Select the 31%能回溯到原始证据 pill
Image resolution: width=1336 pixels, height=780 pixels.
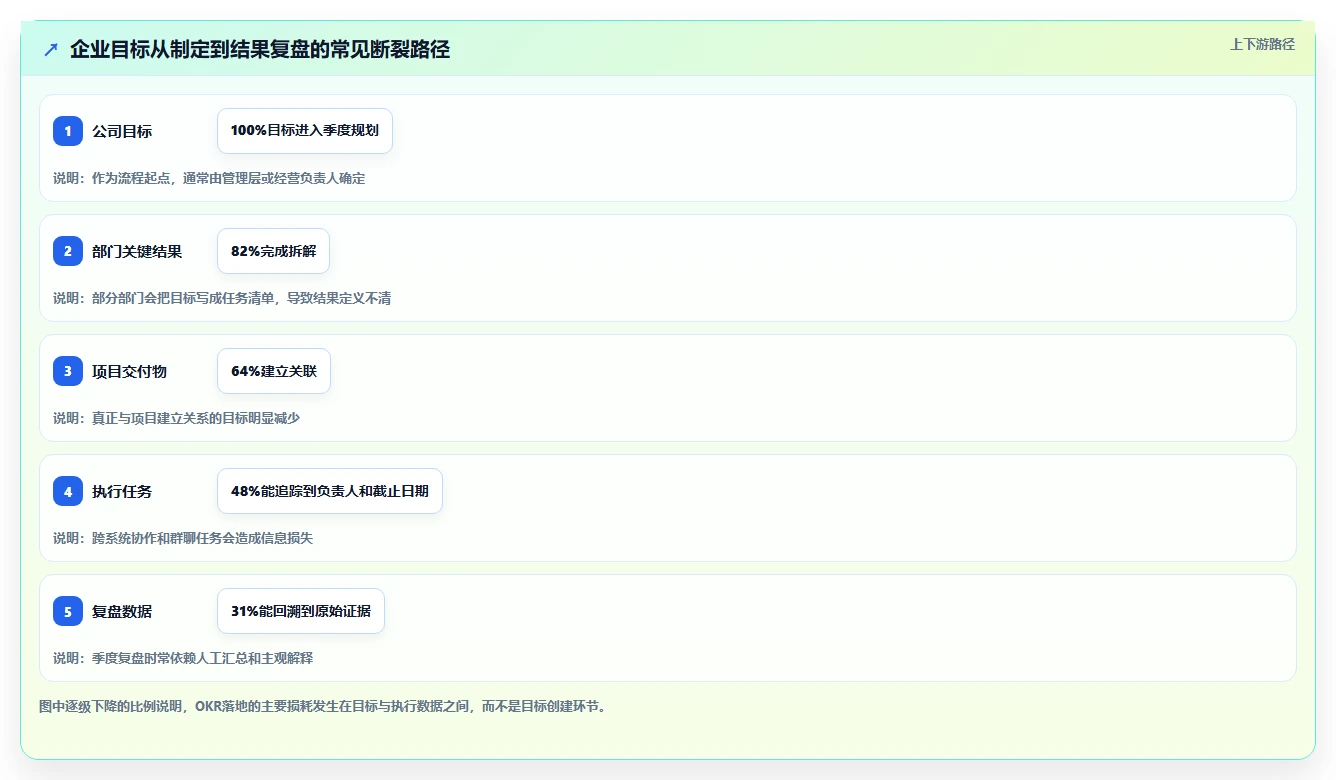click(301, 611)
